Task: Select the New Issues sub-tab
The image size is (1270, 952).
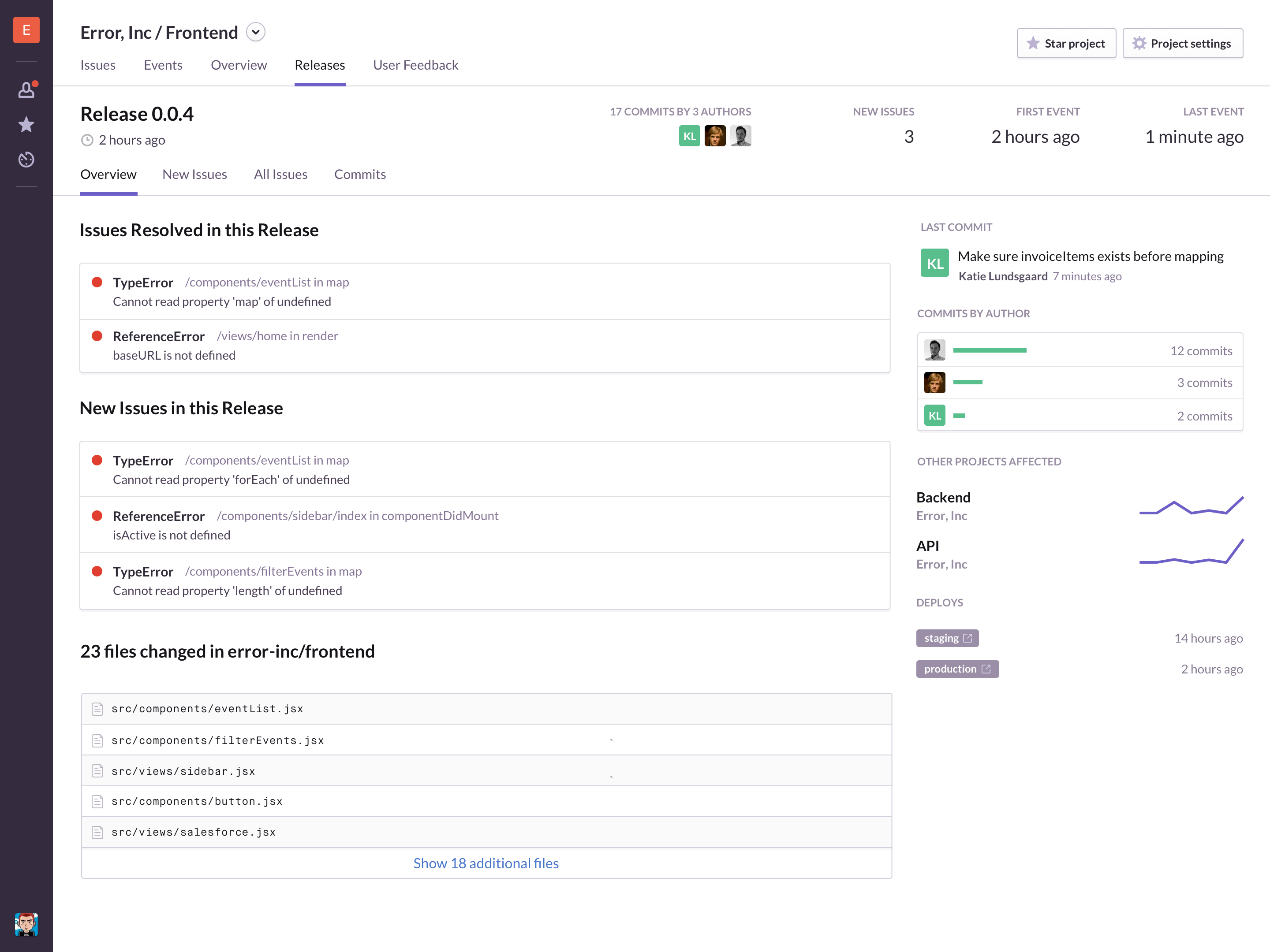Action: pyautogui.click(x=194, y=175)
